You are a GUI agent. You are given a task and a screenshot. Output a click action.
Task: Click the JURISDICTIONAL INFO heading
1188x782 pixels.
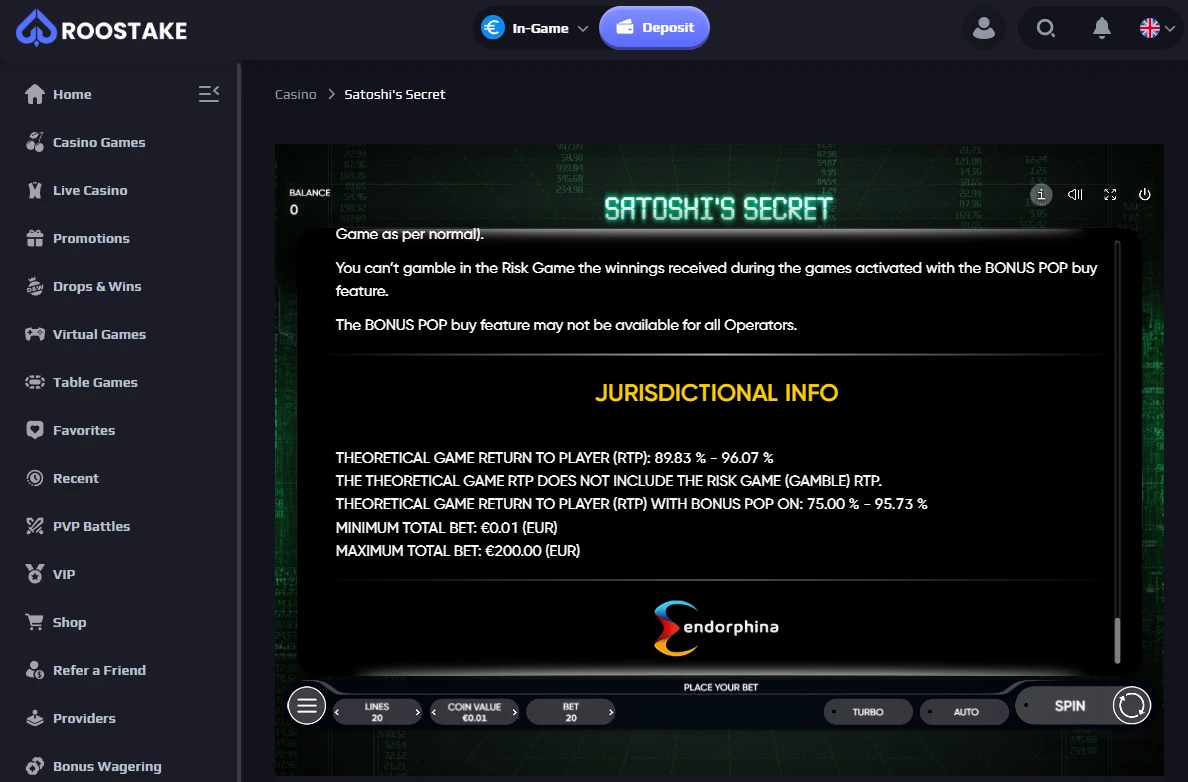pos(716,393)
